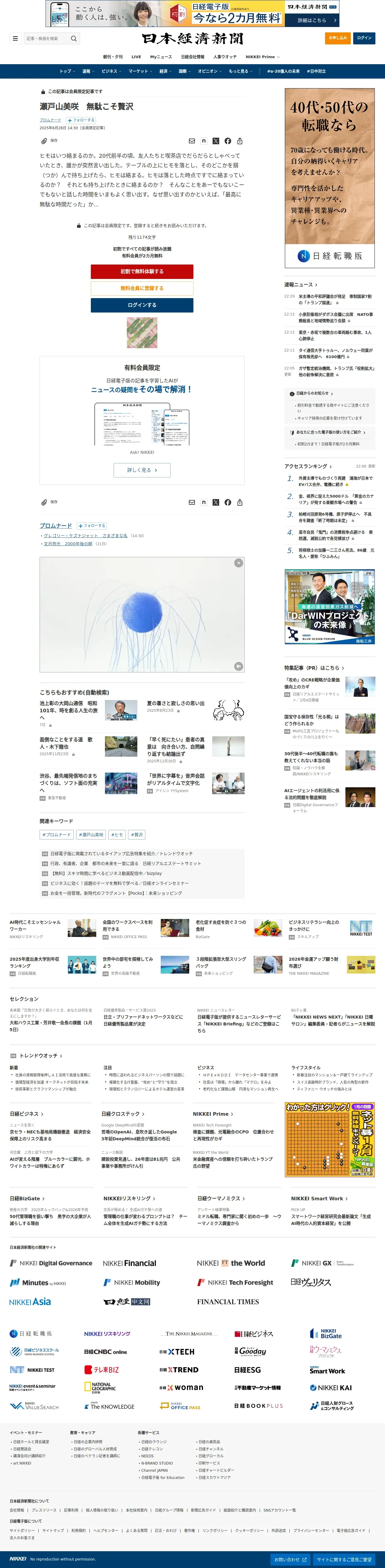This screenshot has height=1568, width=385.
Task: Open the 朝刊・夕刊 menu item
Action: click(x=113, y=57)
